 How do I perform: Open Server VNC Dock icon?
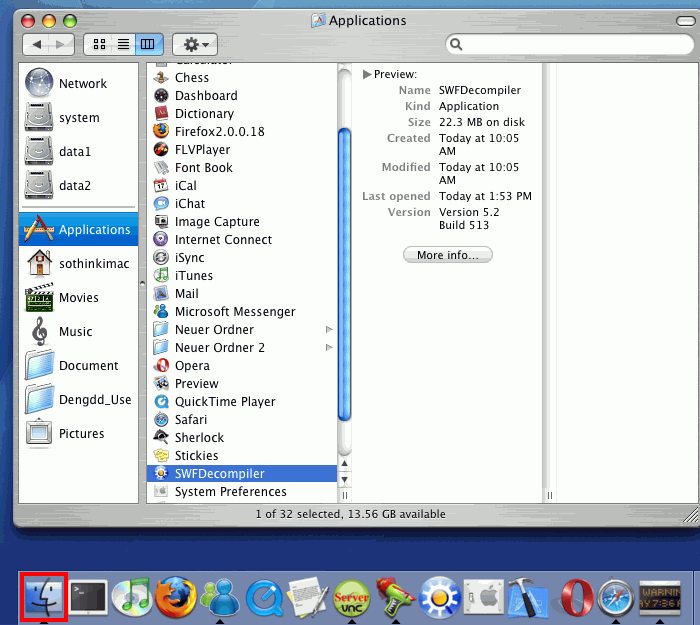coord(352,598)
